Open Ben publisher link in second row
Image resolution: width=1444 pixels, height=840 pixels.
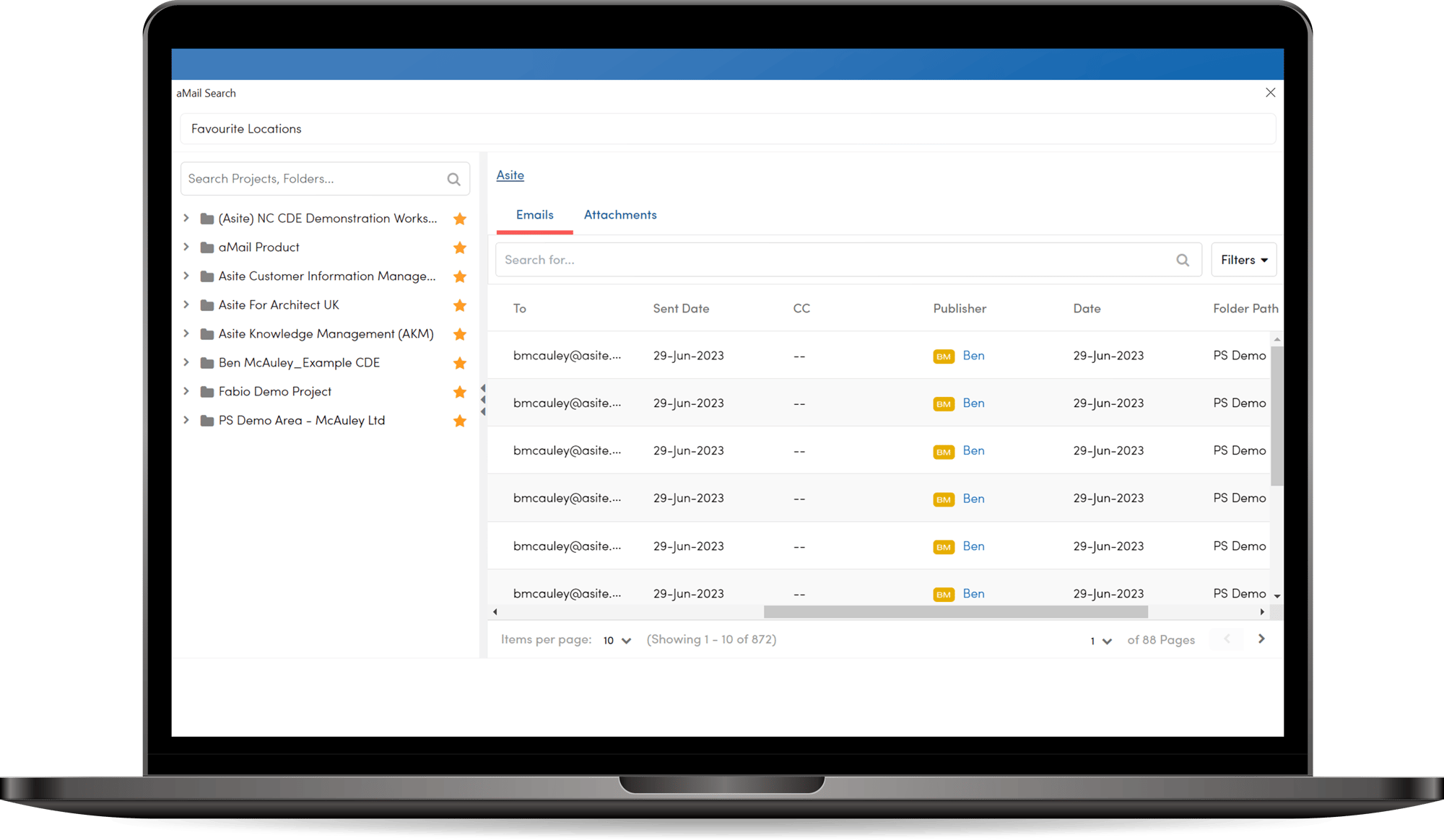(973, 403)
